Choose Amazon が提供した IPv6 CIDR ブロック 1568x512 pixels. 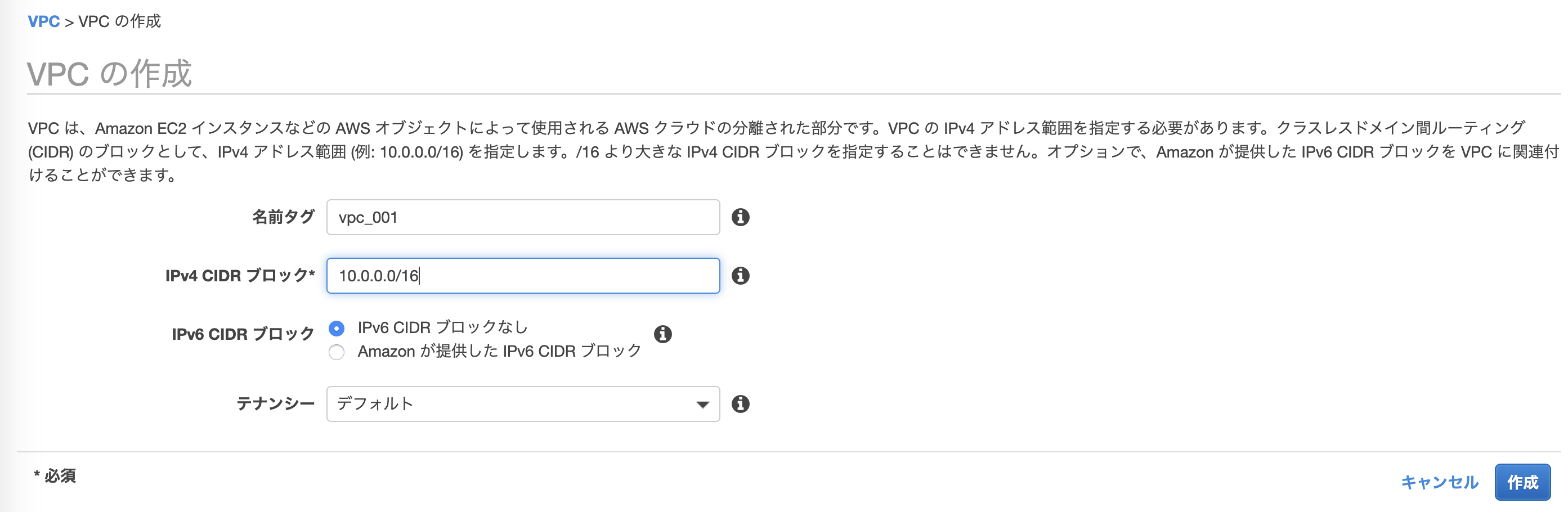(x=336, y=352)
